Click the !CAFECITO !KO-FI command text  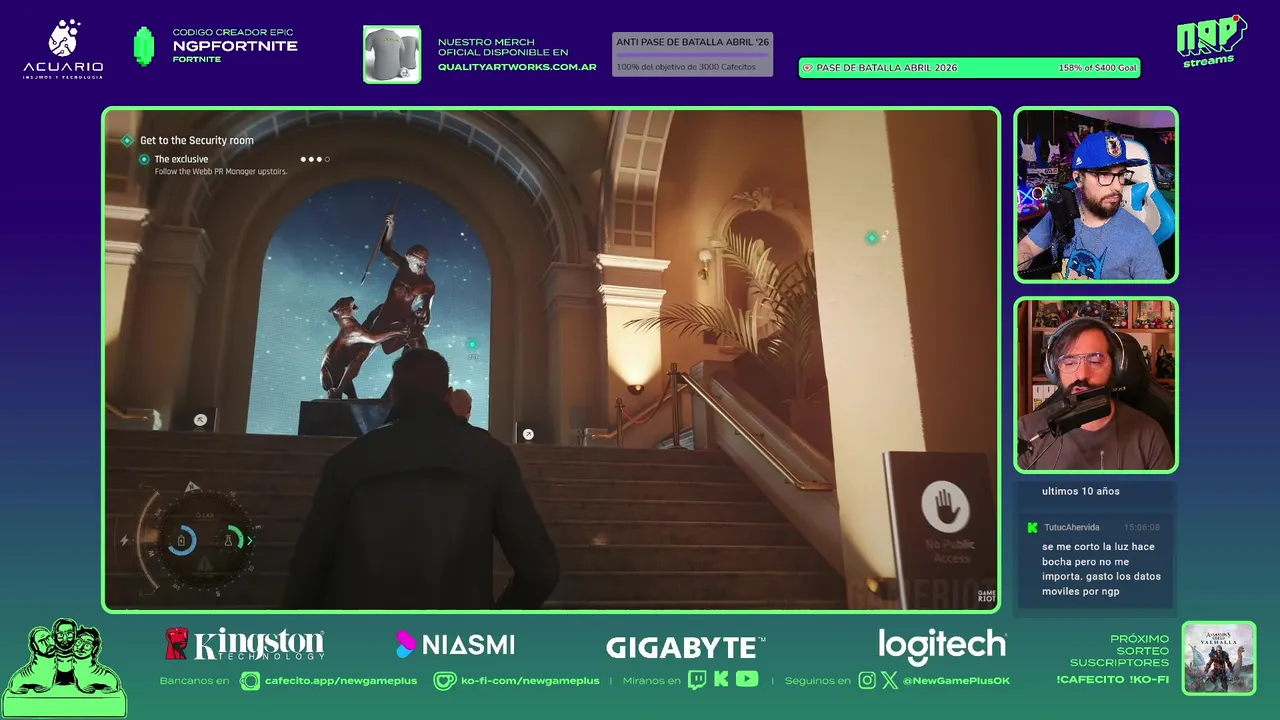pyautogui.click(x=1112, y=680)
